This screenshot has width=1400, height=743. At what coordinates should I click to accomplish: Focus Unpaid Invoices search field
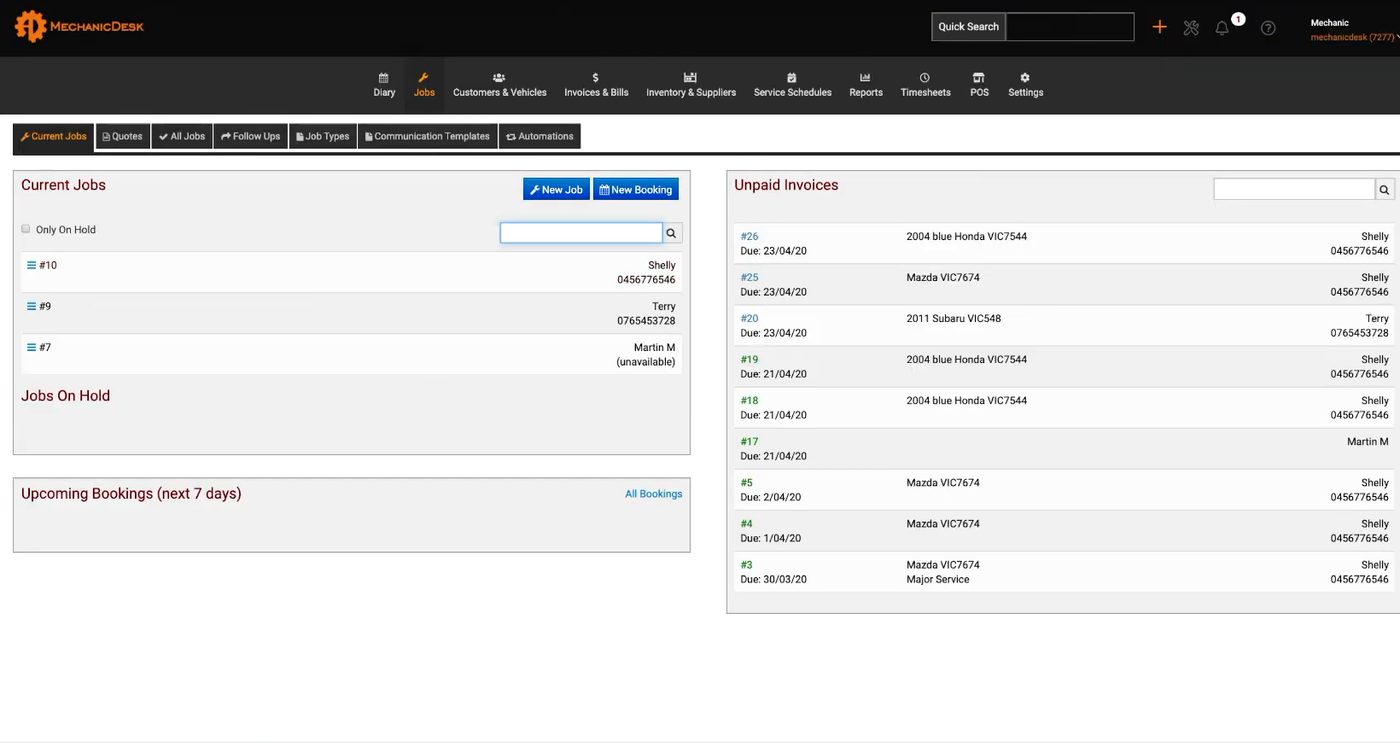click(x=1294, y=189)
